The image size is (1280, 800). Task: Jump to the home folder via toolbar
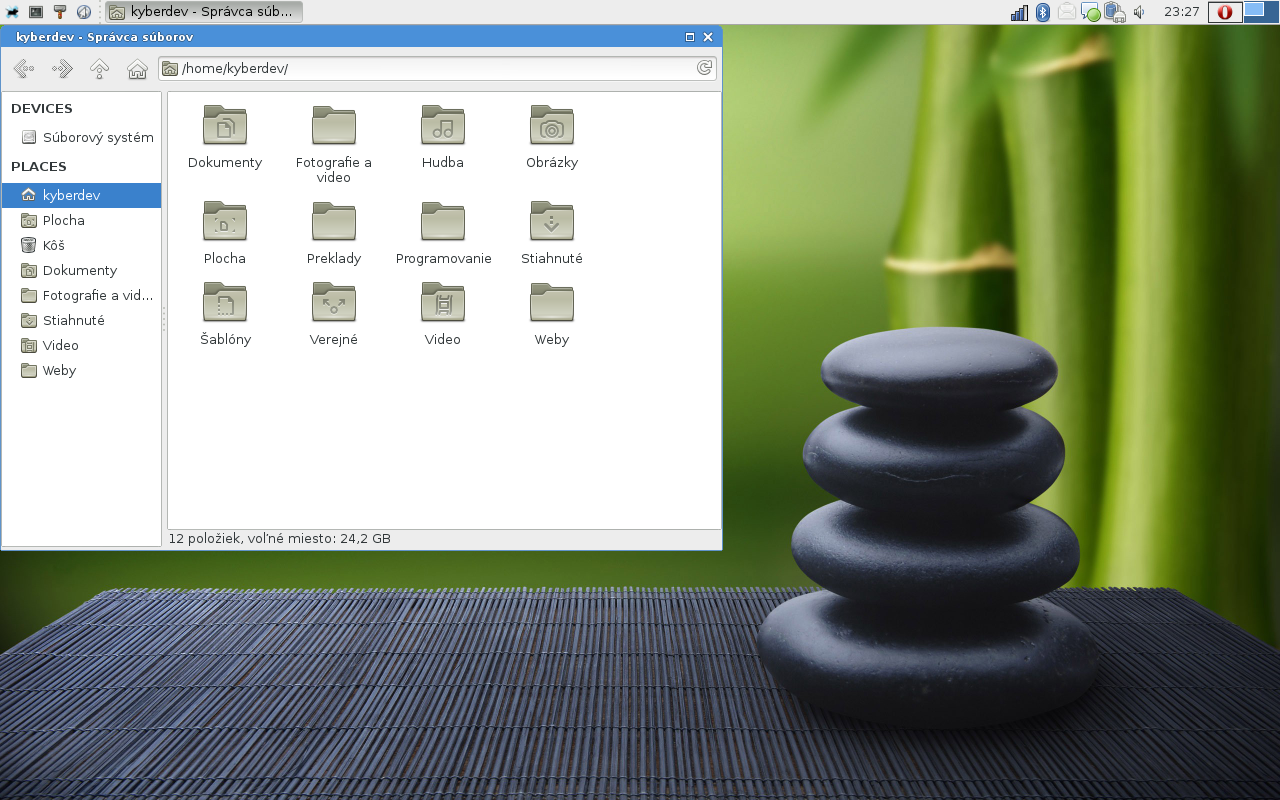point(137,69)
